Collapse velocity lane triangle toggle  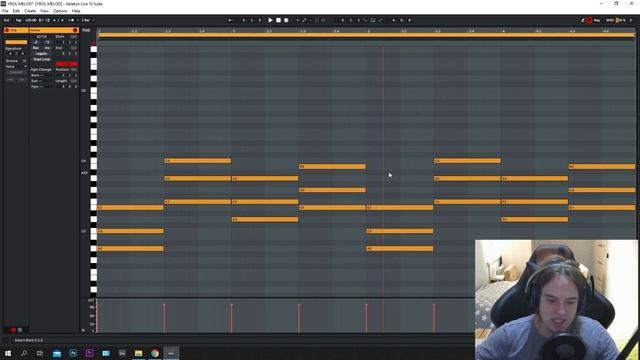[83, 330]
